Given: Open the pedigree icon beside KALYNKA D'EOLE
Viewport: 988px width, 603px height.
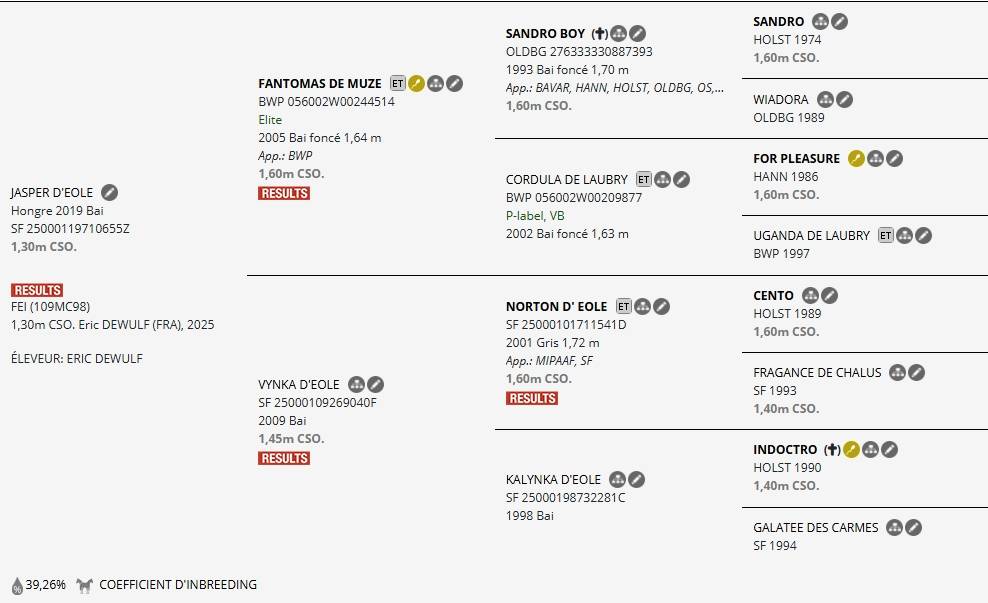Looking at the screenshot, I should pyautogui.click(x=618, y=480).
